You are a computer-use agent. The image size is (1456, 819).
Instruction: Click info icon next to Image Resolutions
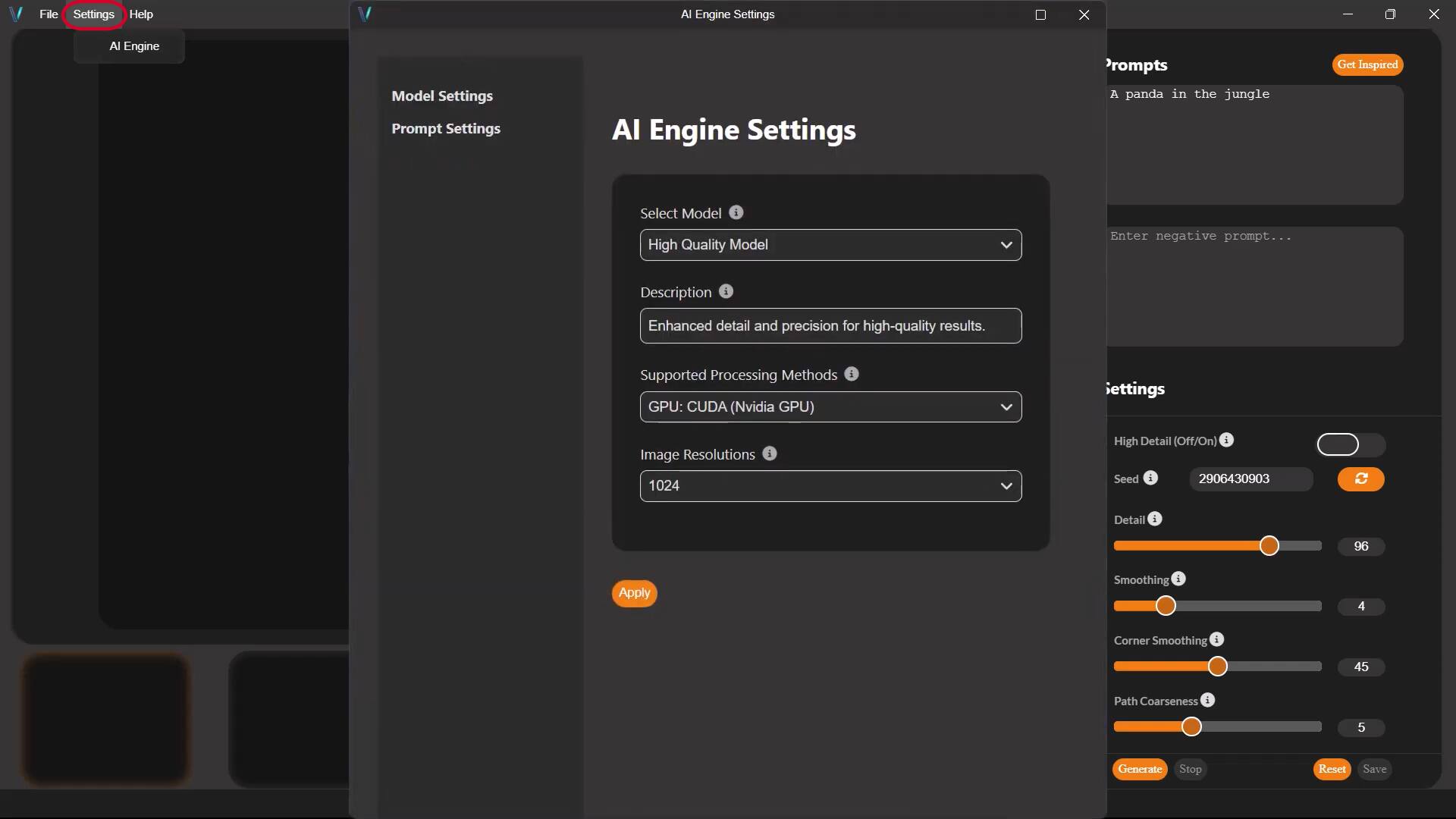[769, 454]
